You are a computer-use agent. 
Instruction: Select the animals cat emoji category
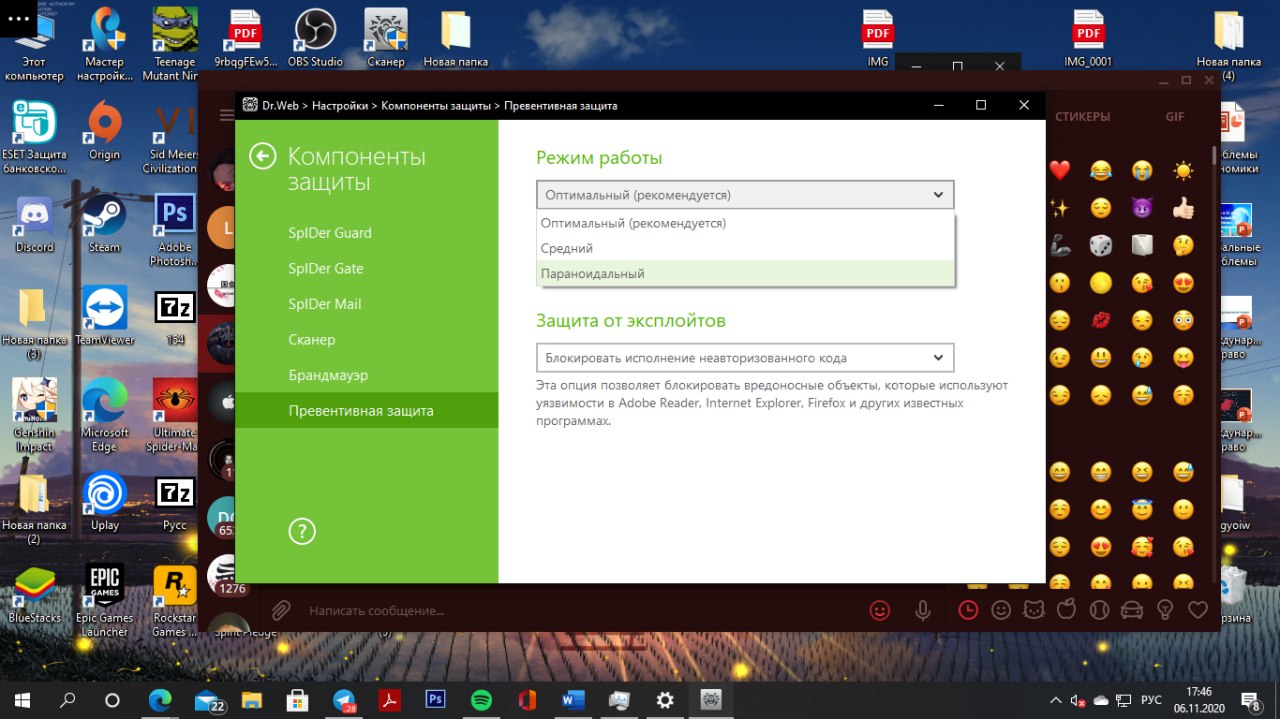click(x=1033, y=609)
